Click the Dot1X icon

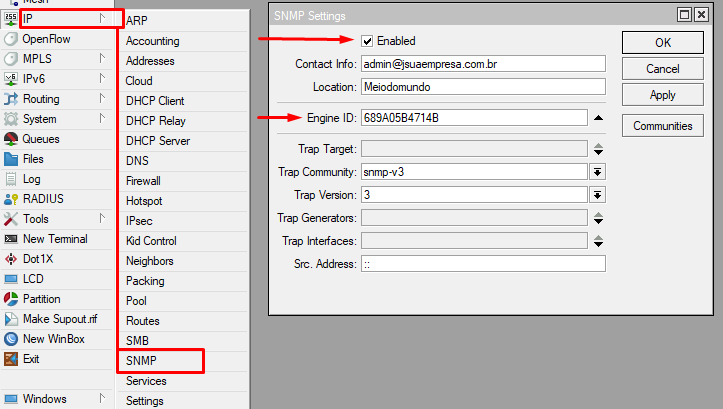coord(11,259)
